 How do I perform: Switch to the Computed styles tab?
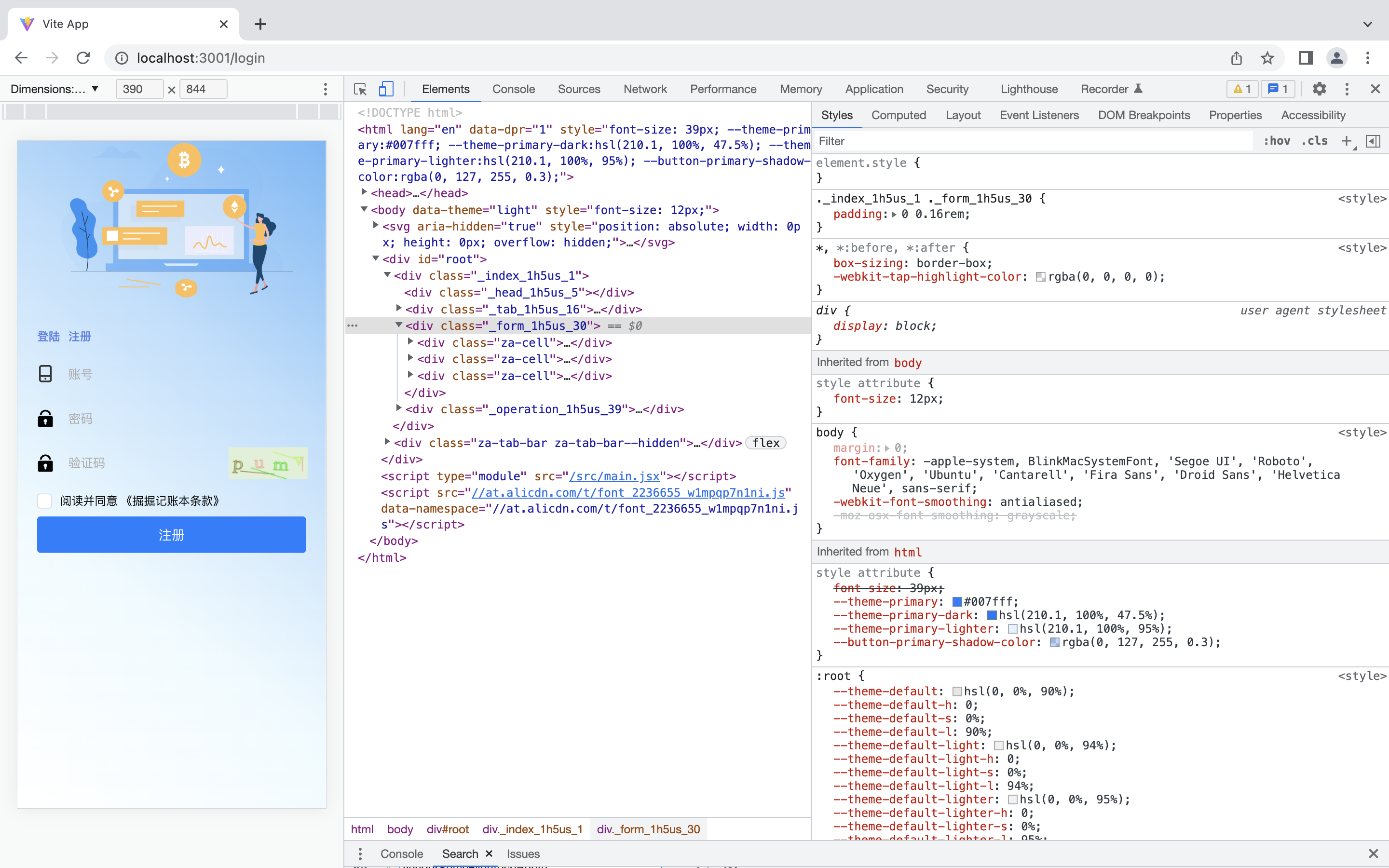point(898,115)
